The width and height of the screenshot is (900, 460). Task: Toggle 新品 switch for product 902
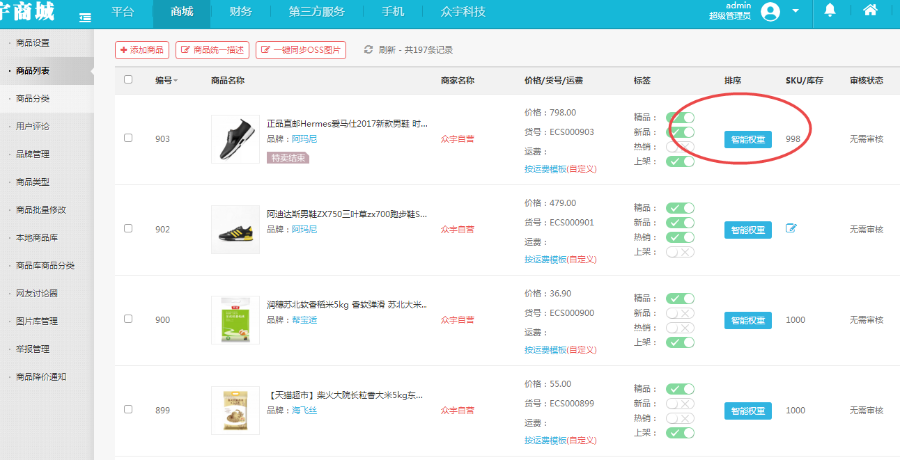[x=680, y=222]
